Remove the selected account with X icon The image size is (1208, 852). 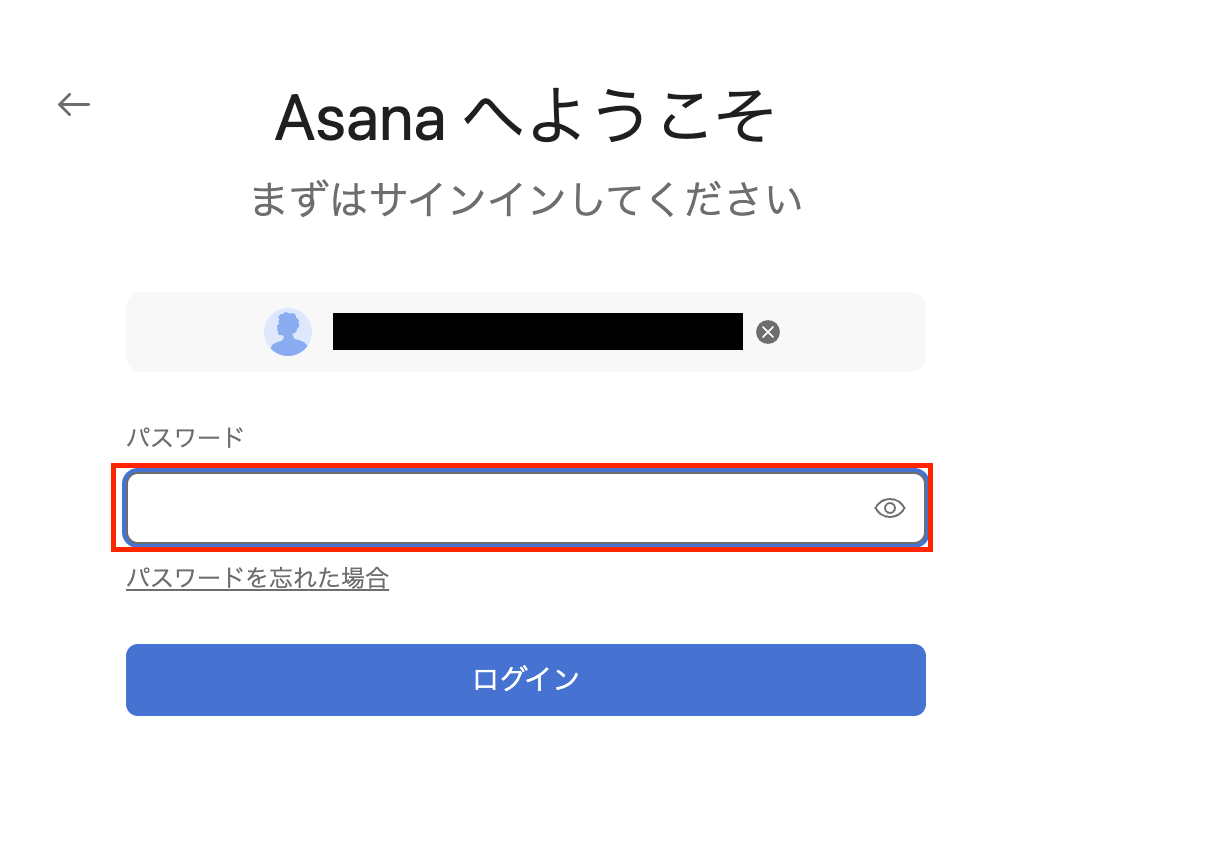point(767,332)
